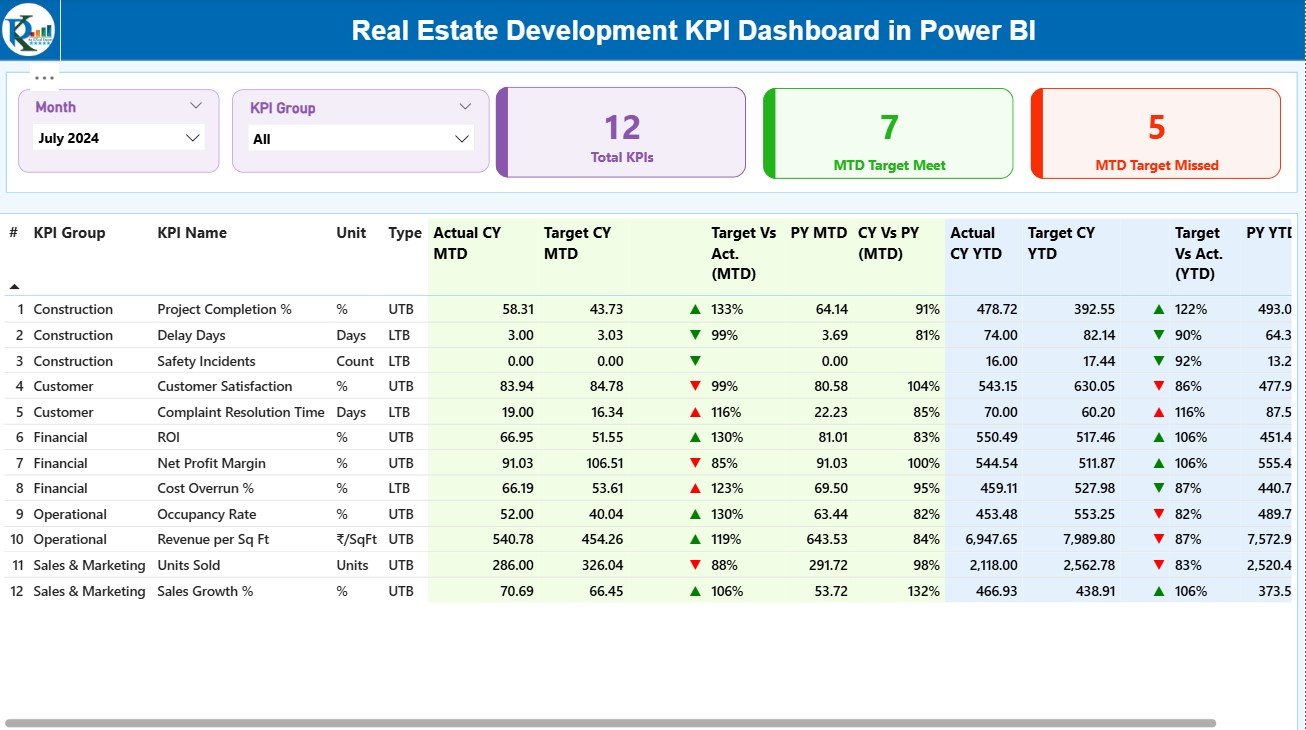Select the Total KPIs card
The height and width of the screenshot is (730, 1306).
click(x=621, y=133)
